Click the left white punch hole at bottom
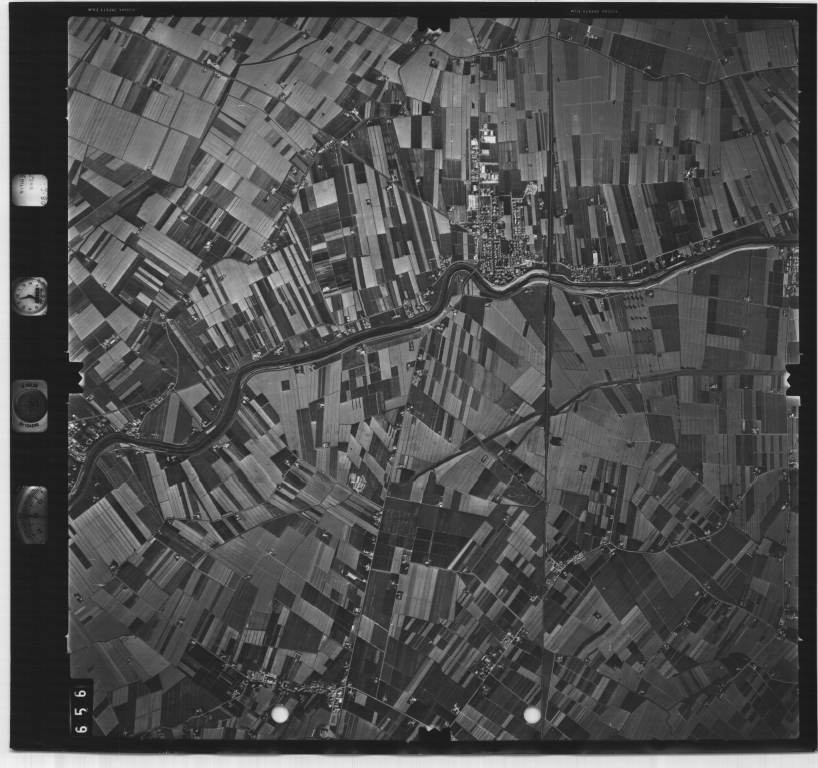 coord(281,714)
